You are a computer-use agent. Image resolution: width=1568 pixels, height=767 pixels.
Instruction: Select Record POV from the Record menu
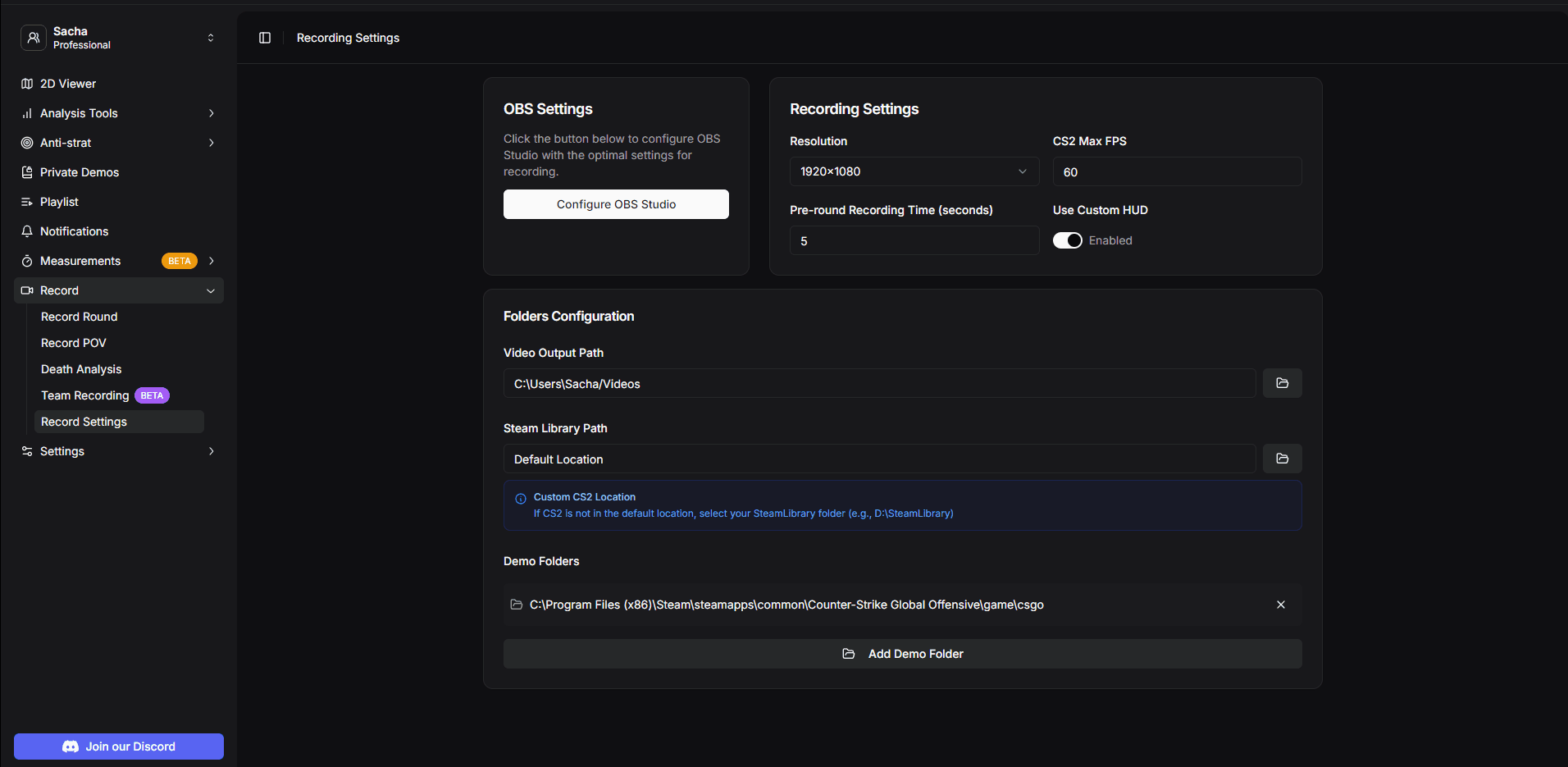click(x=73, y=343)
